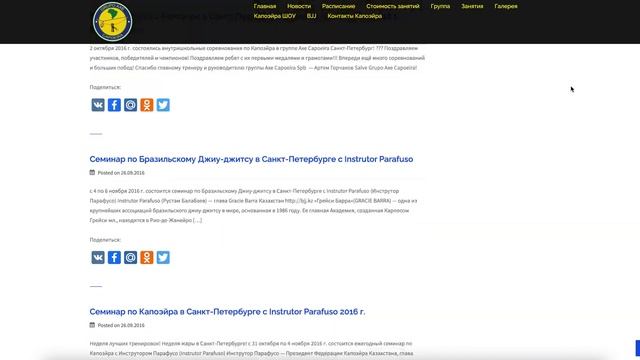Open Новости menu item
The height and width of the screenshot is (360, 640).
(299, 6)
